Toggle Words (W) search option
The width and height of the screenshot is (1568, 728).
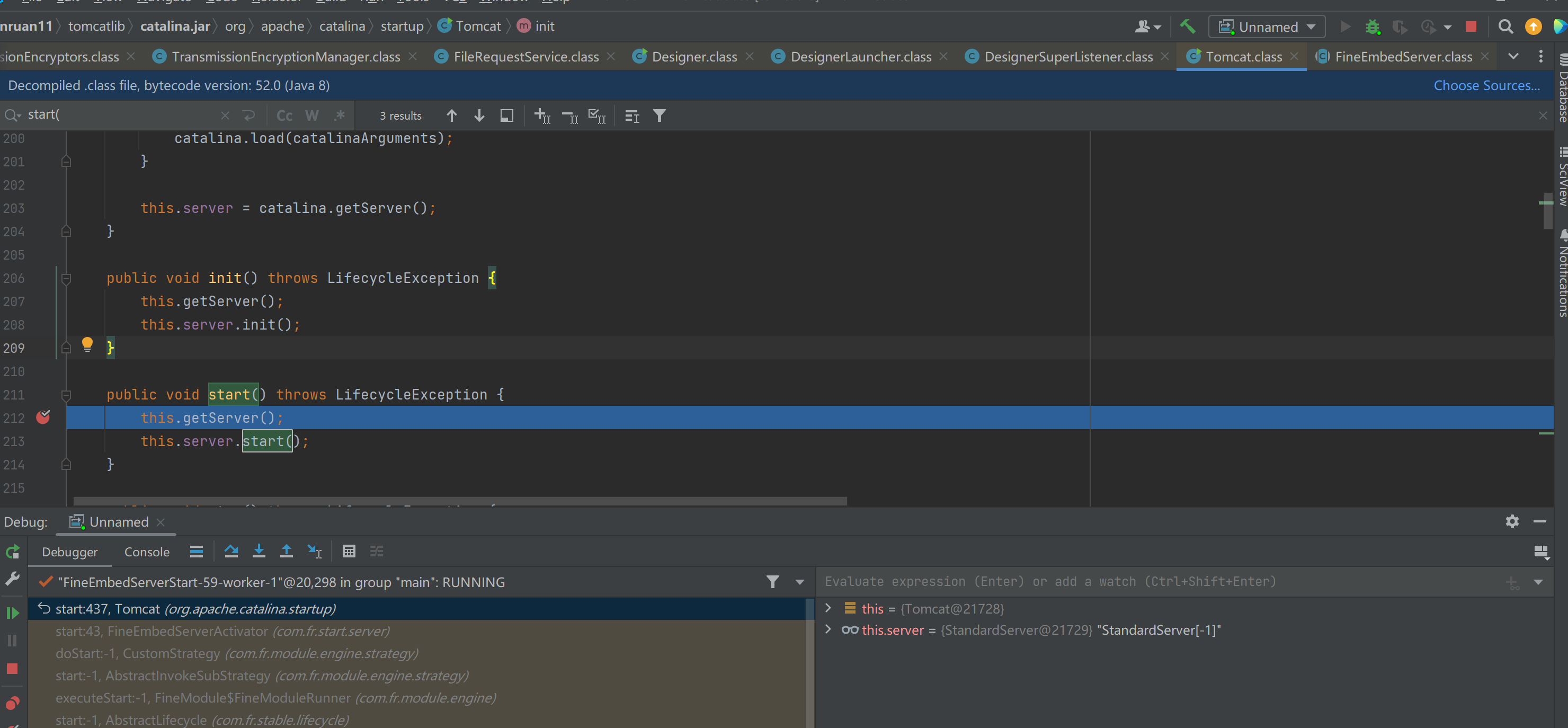[311, 116]
